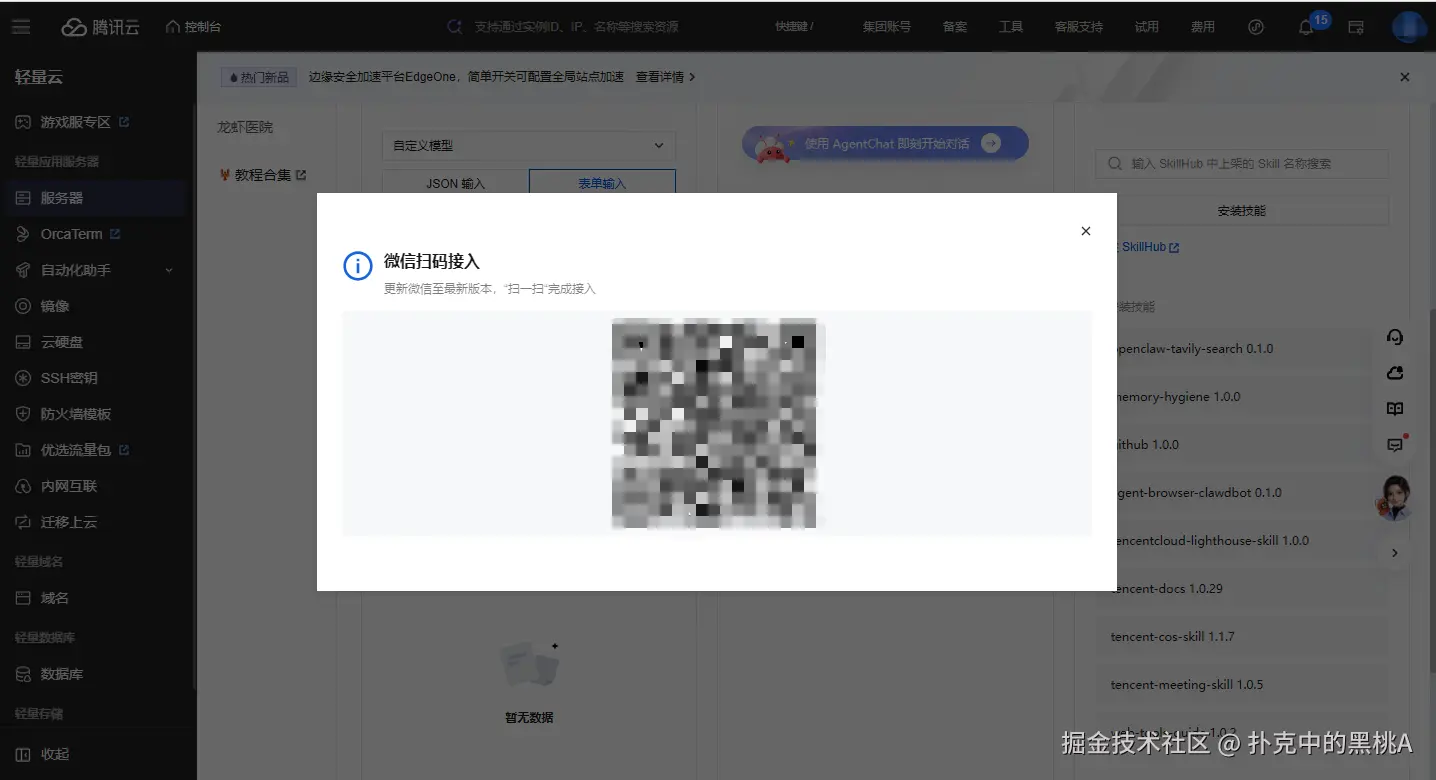Click the 镜像 icon in the sidebar

(23, 306)
